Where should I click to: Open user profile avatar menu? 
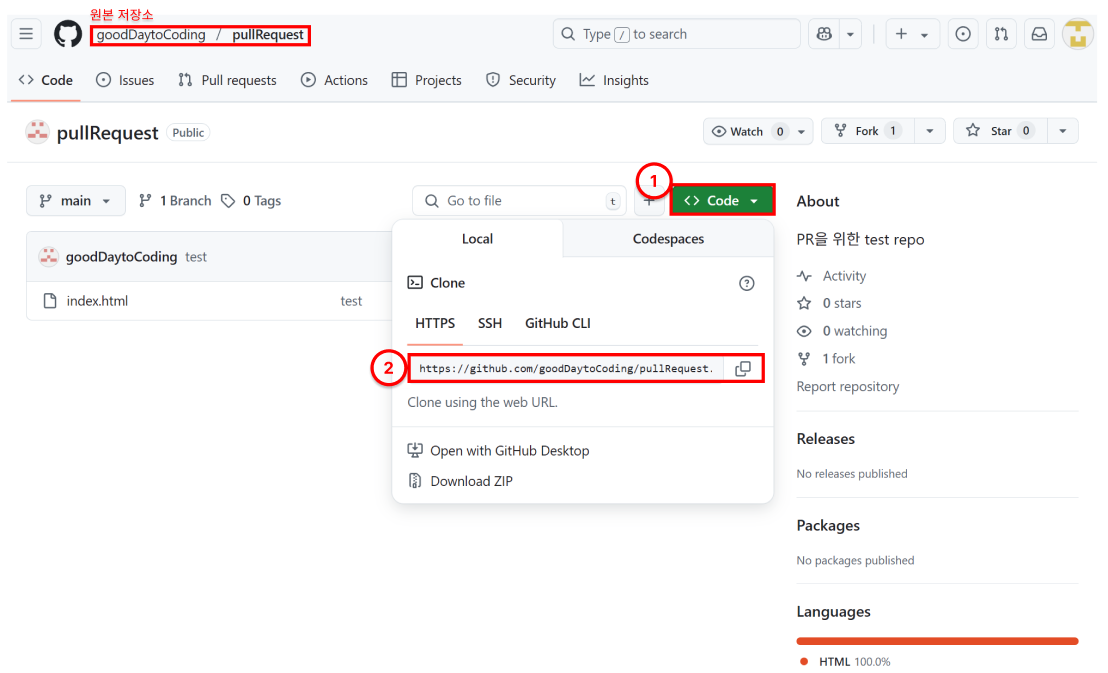1078,34
